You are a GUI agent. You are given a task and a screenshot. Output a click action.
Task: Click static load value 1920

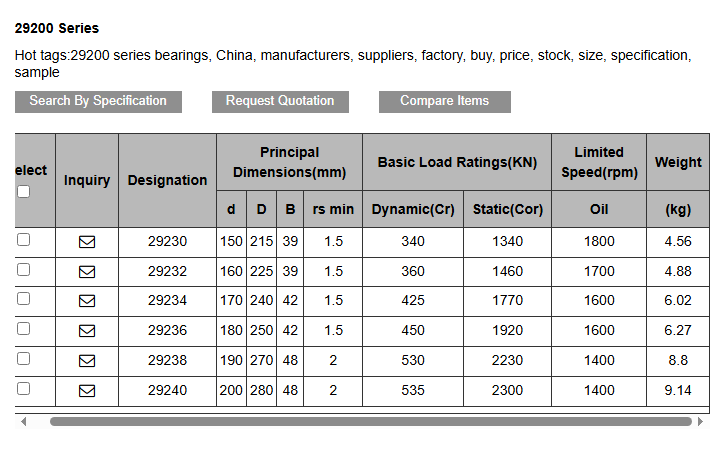tap(508, 331)
